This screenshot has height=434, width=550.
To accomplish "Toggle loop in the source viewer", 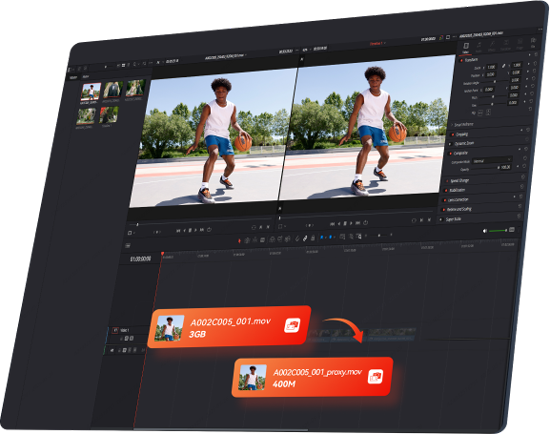I will tap(209, 229).
